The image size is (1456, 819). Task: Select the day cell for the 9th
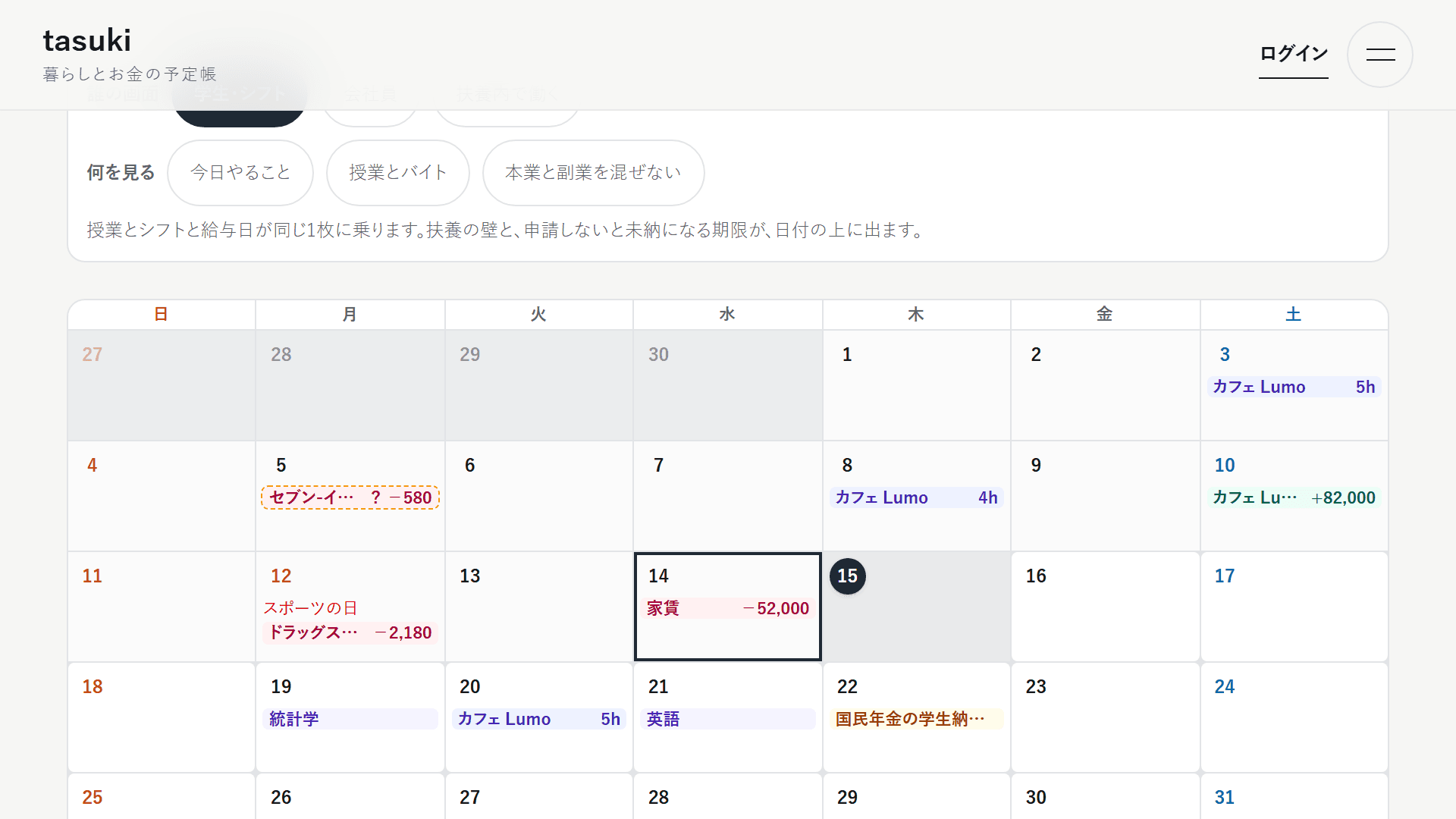pyautogui.click(x=1105, y=496)
